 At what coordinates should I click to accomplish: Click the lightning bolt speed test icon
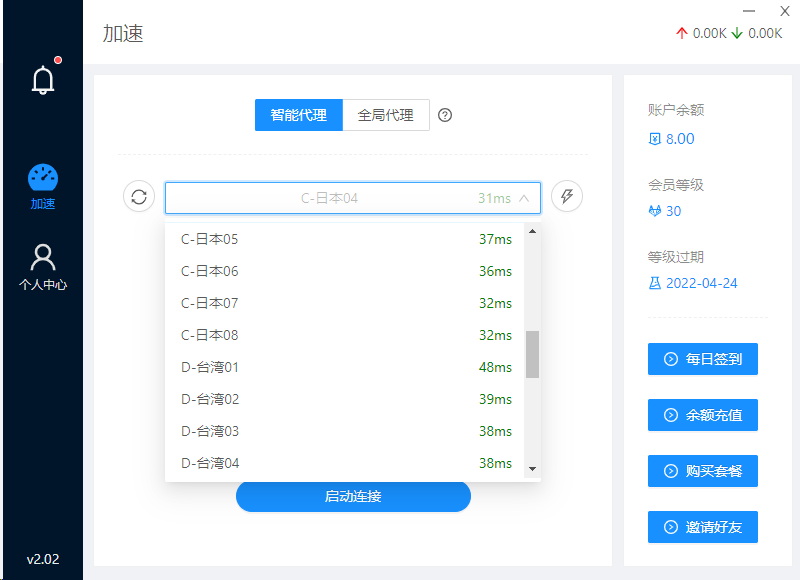click(567, 197)
